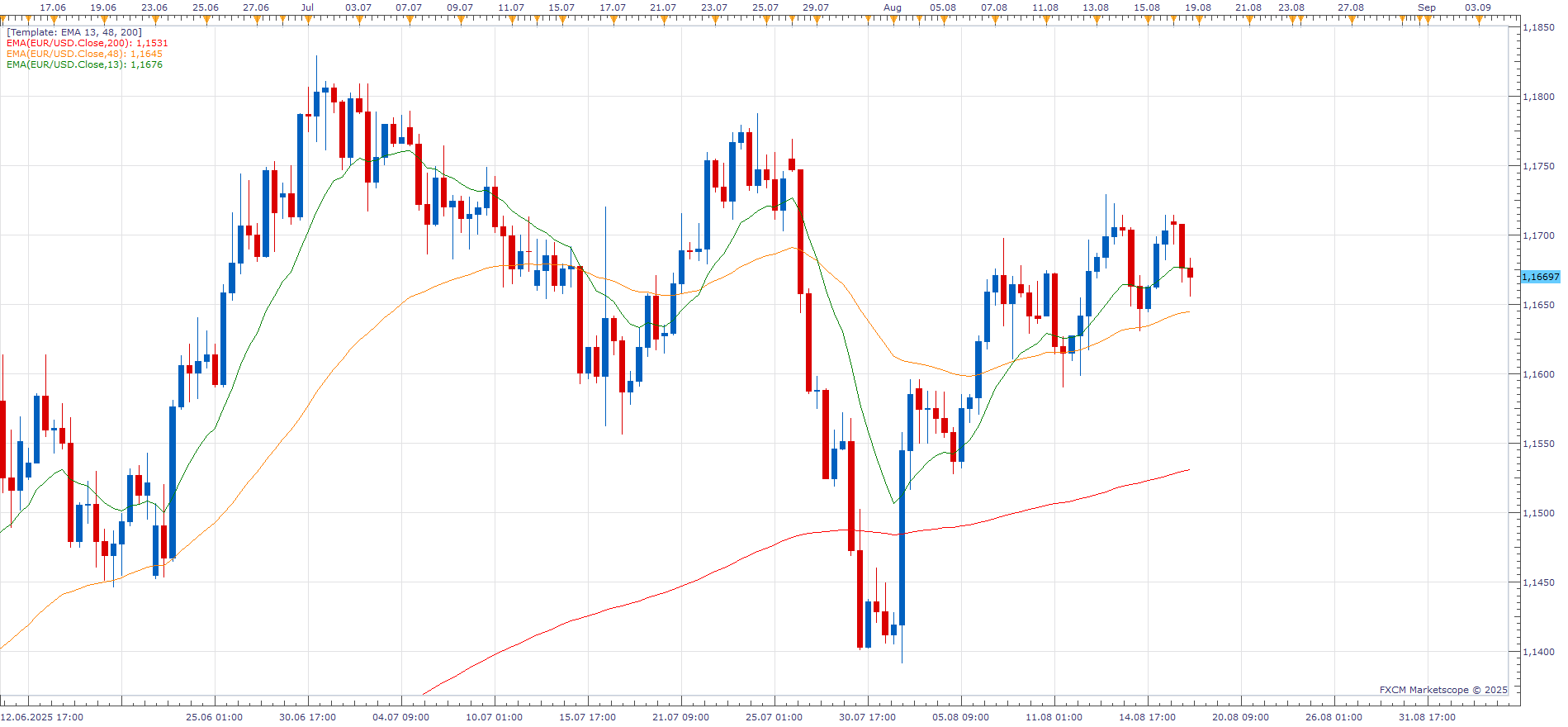Image resolution: width=1568 pixels, height=727 pixels.
Task: Click price axis label 1,1400
Action: click(1538, 652)
